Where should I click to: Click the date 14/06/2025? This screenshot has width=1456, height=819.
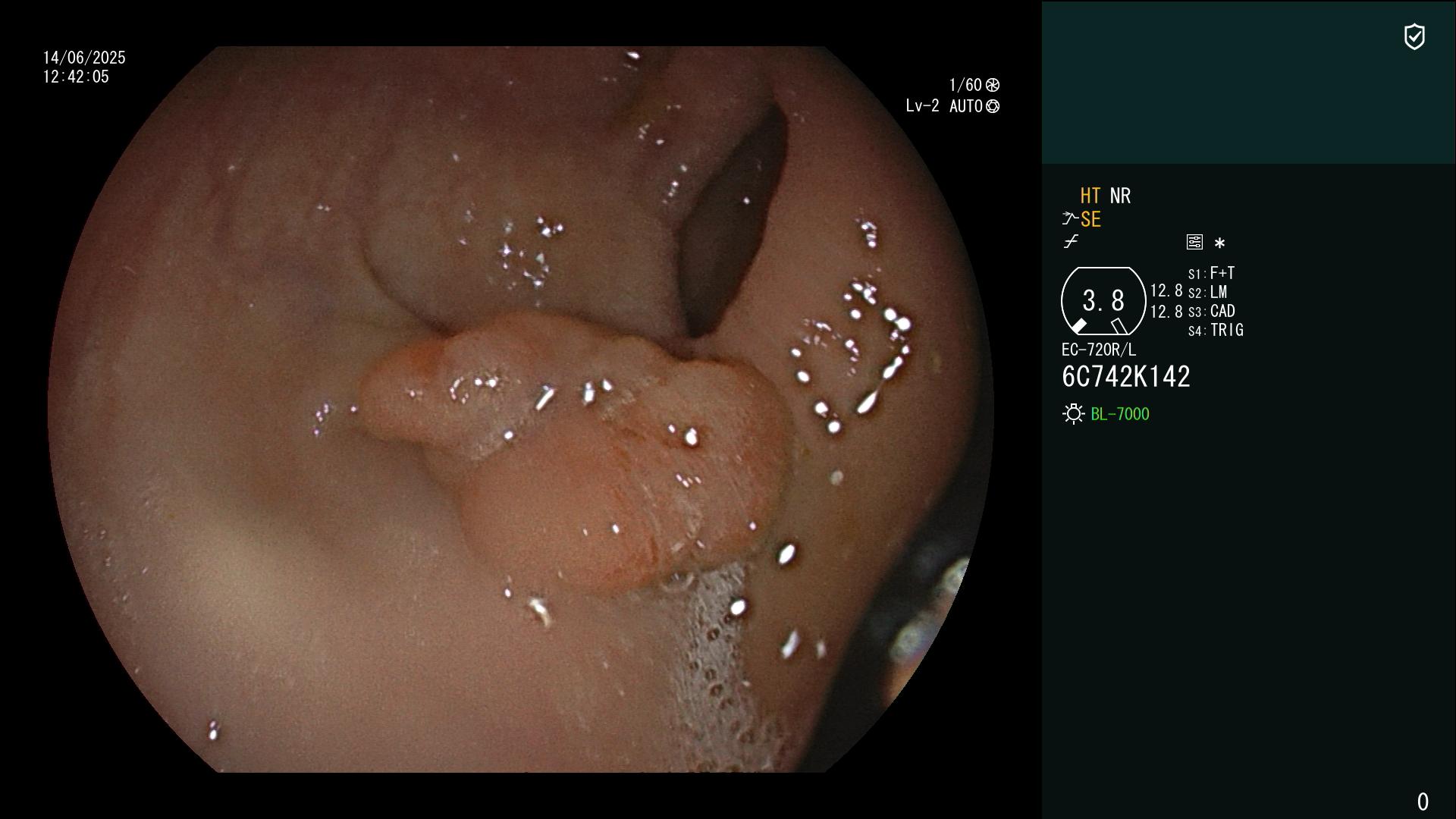pyautogui.click(x=84, y=58)
